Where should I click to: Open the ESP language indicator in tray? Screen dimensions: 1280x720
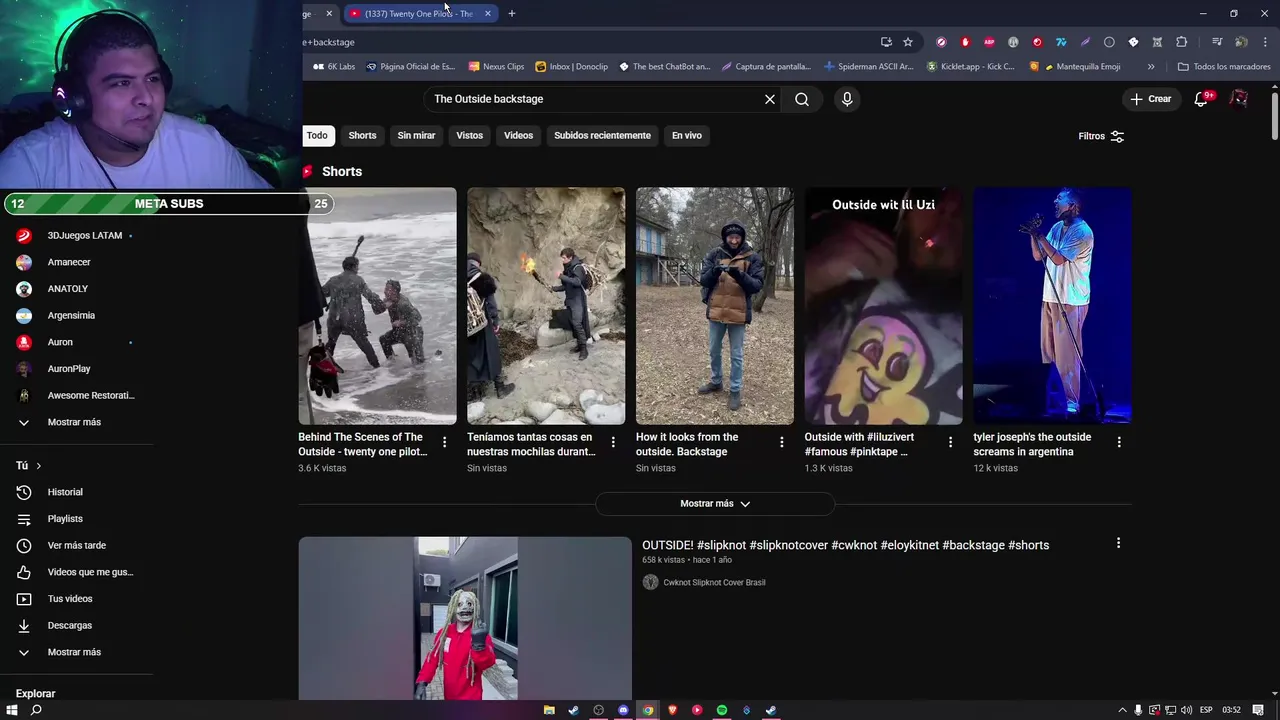coord(1206,710)
